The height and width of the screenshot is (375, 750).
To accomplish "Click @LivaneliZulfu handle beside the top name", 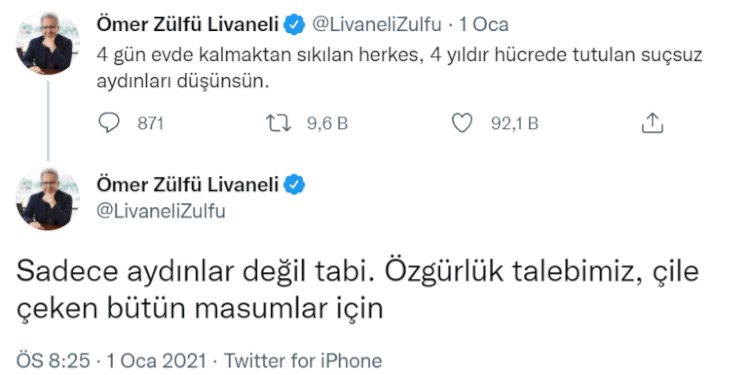I will point(376,25).
